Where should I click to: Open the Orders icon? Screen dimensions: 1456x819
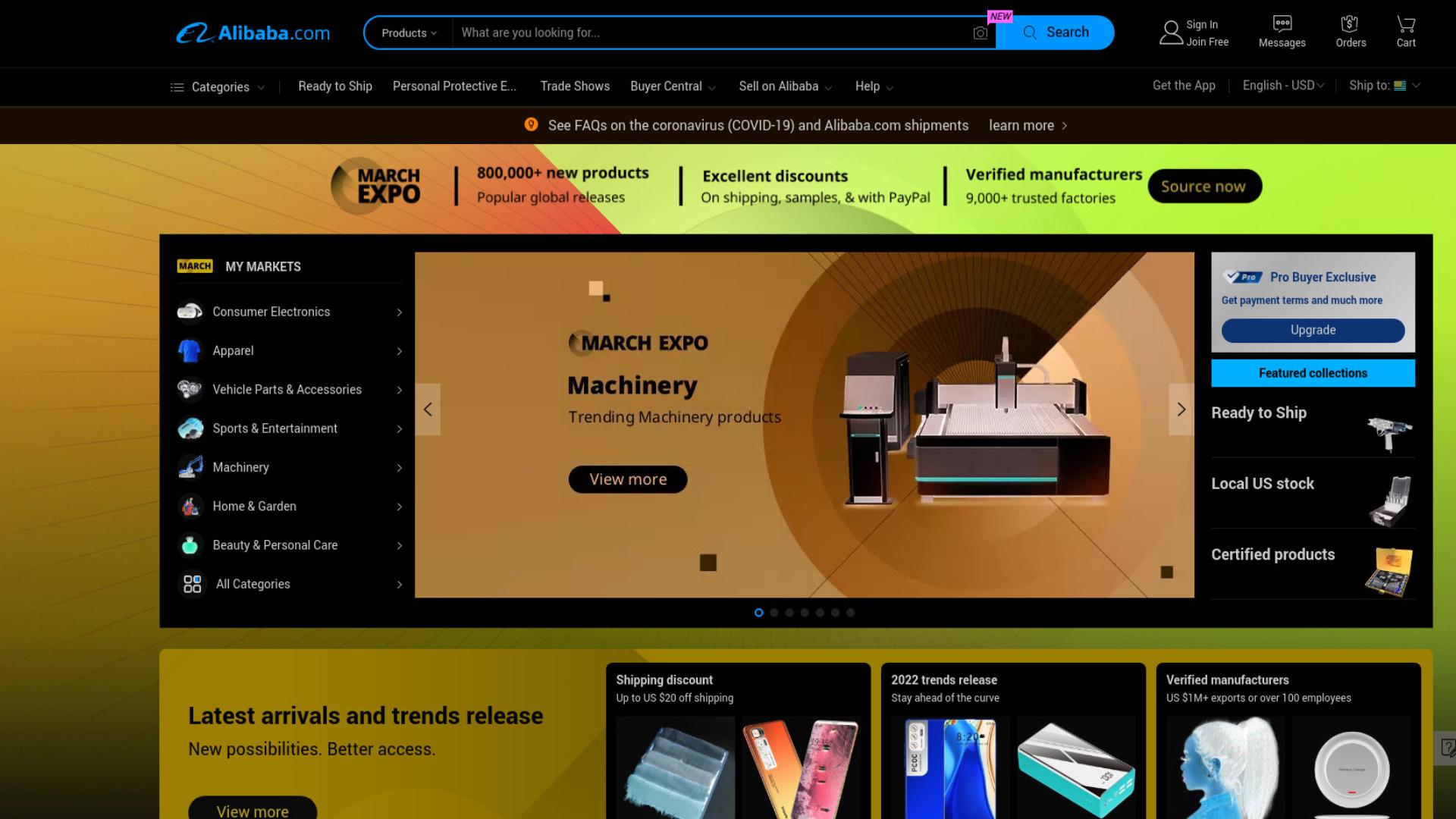click(1350, 24)
